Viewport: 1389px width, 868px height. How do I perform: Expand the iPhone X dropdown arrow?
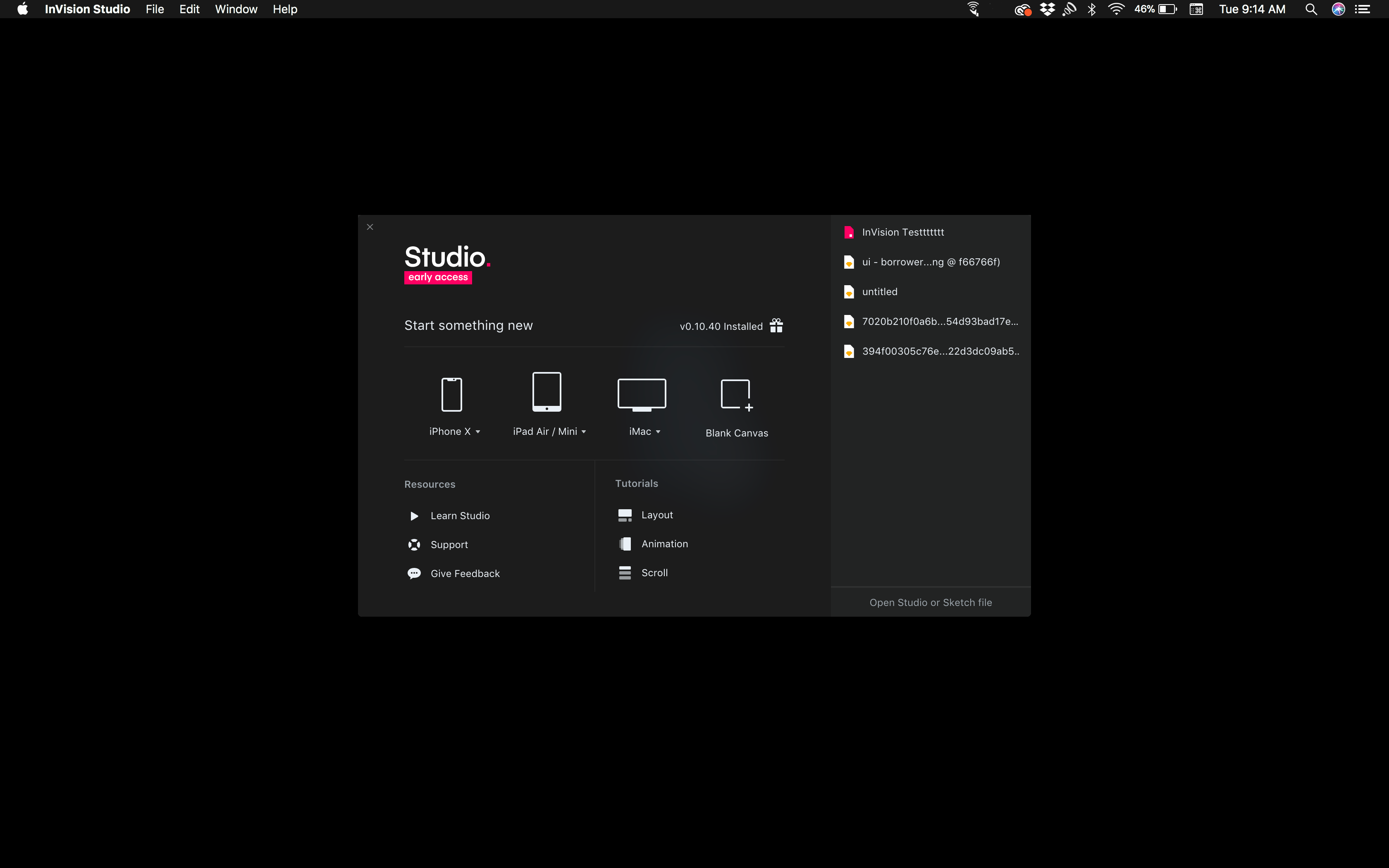click(477, 432)
